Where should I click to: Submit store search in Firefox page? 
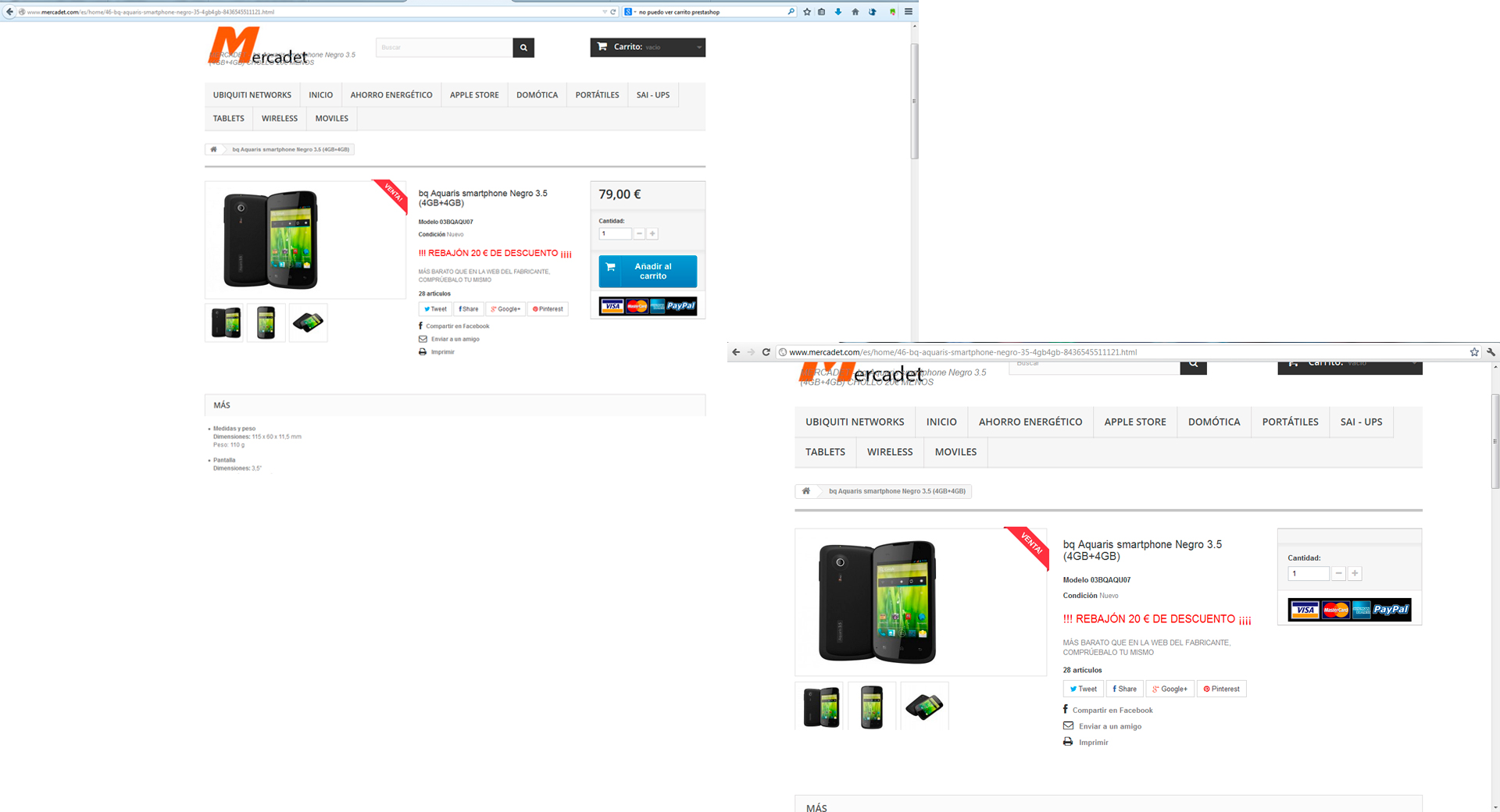523,48
